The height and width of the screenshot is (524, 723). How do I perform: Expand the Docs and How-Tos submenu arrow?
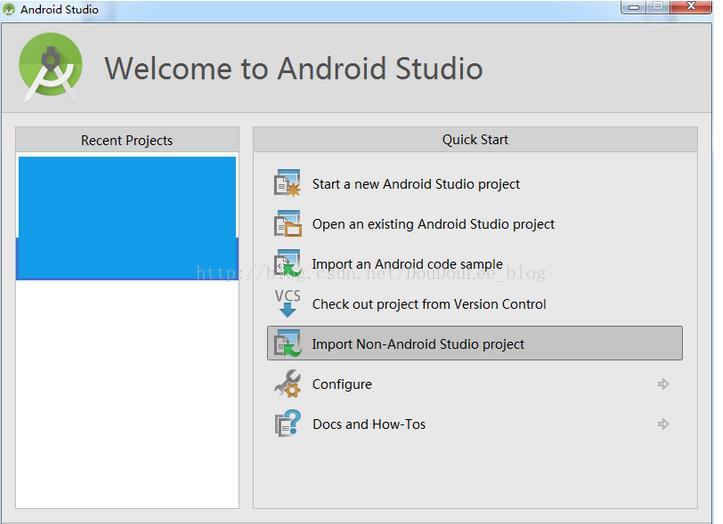tap(663, 424)
